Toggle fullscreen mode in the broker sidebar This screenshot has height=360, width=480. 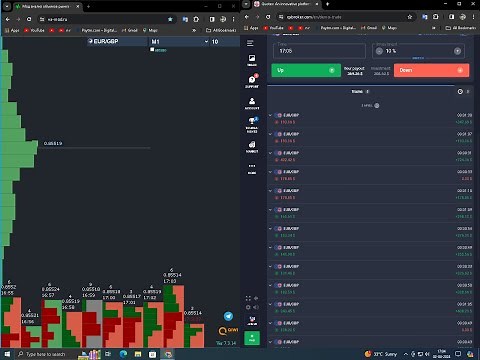[x=248, y=298]
